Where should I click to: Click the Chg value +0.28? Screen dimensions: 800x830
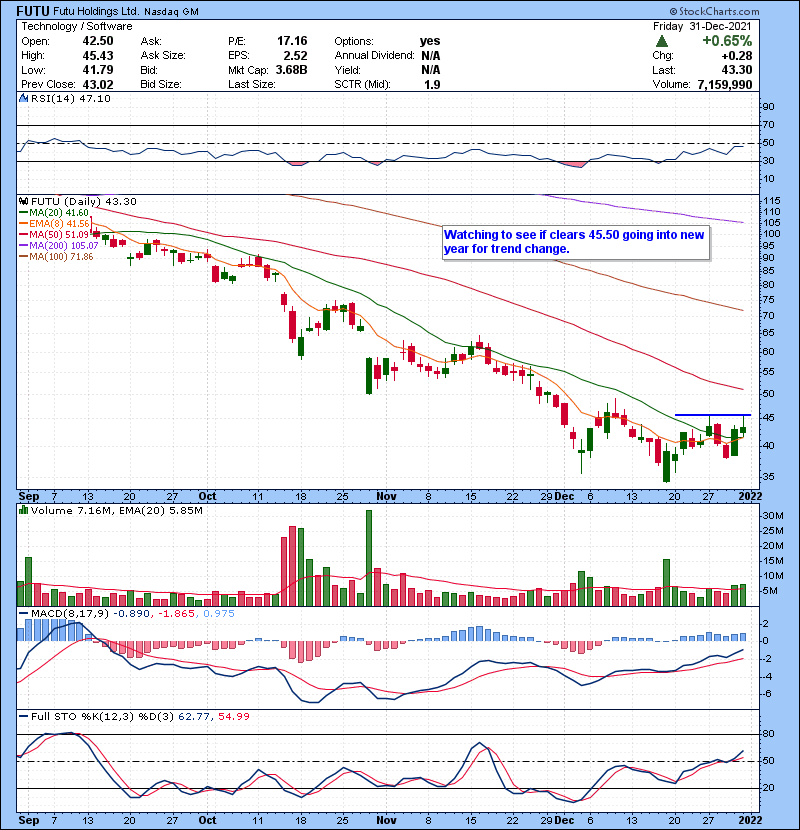pos(736,56)
